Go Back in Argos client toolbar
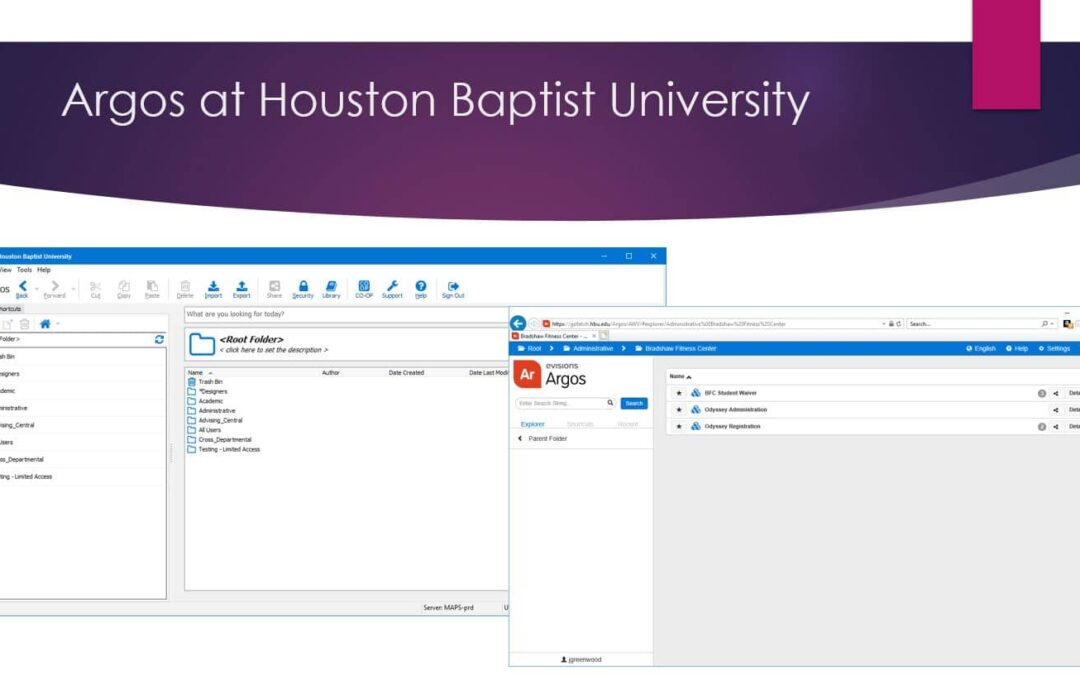Viewport: 1080px width, 675px height. point(22,289)
